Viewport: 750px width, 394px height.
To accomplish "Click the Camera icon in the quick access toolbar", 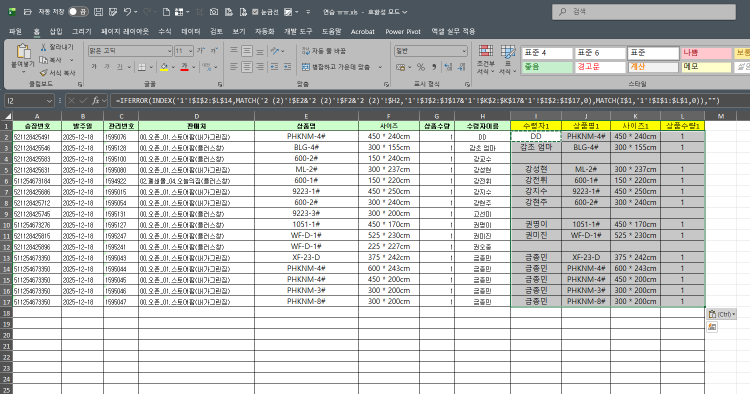I will [214, 12].
